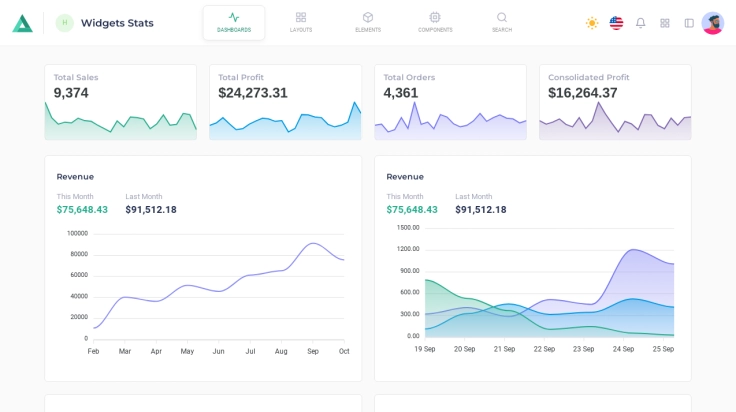
Task: Click the Consolidated Profit sparkline chart
Action: (615, 124)
